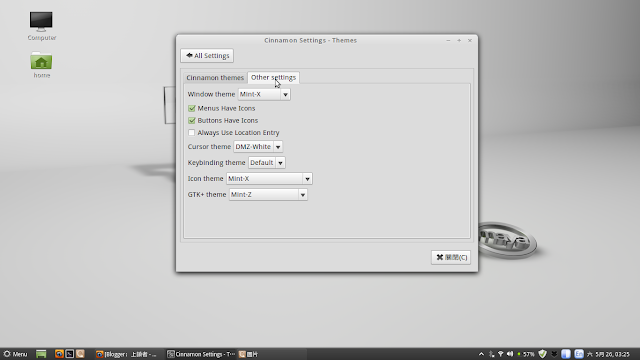Open the Bluetooth tray icon
The image size is (640, 360).
(491, 354)
